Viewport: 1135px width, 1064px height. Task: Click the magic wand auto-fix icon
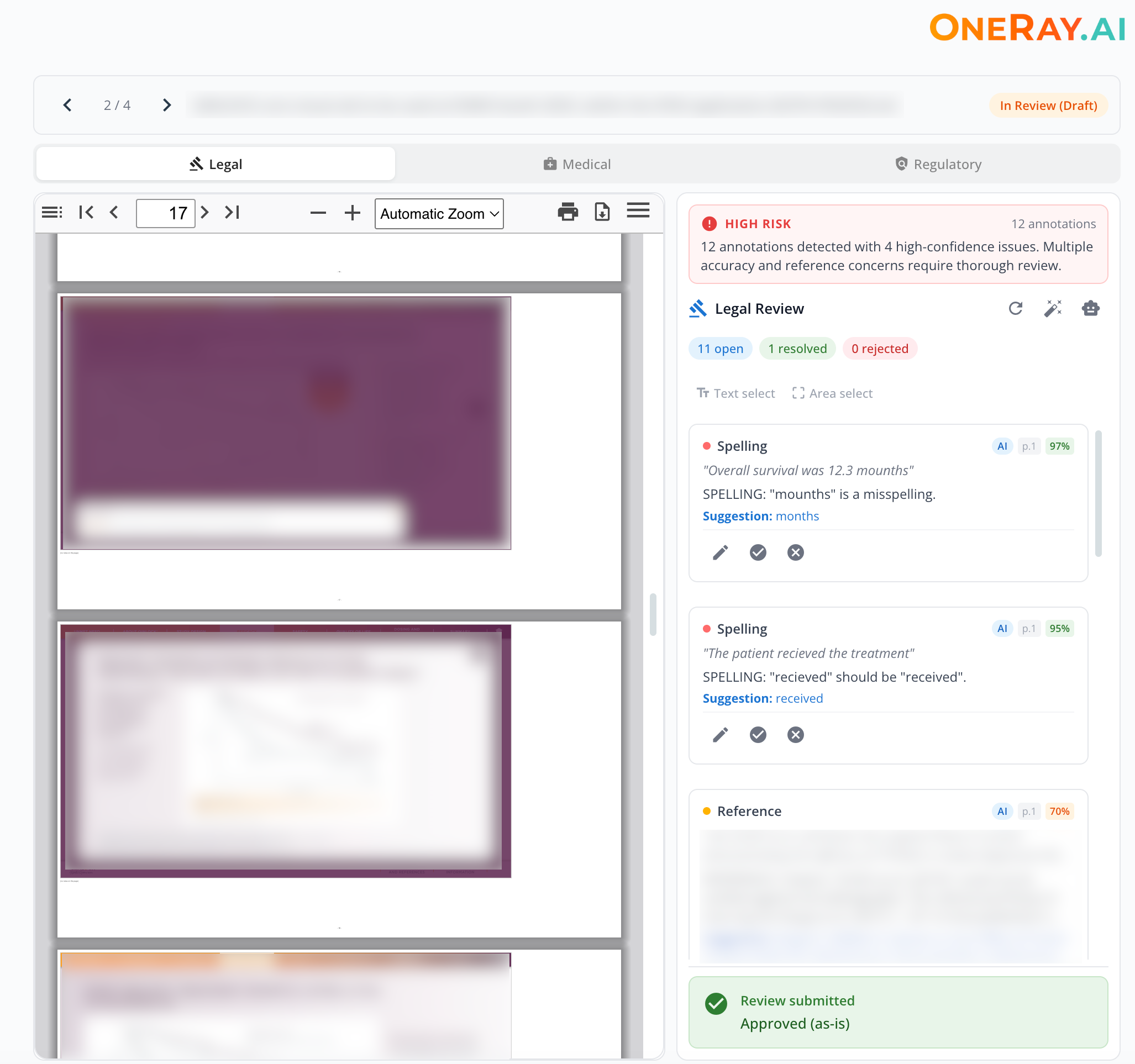click(1053, 309)
